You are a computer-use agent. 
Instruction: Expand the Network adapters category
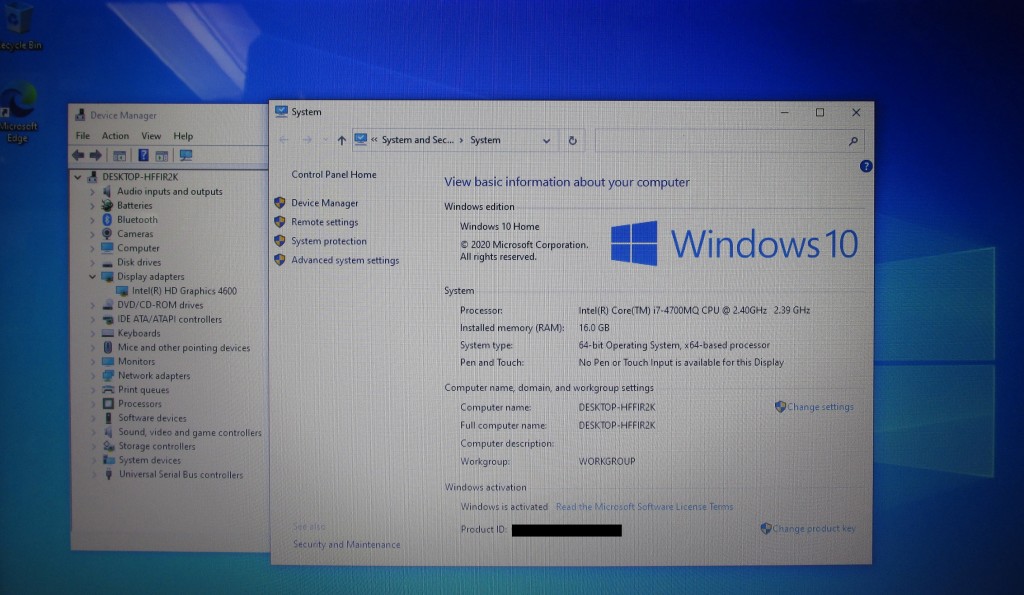(x=93, y=376)
